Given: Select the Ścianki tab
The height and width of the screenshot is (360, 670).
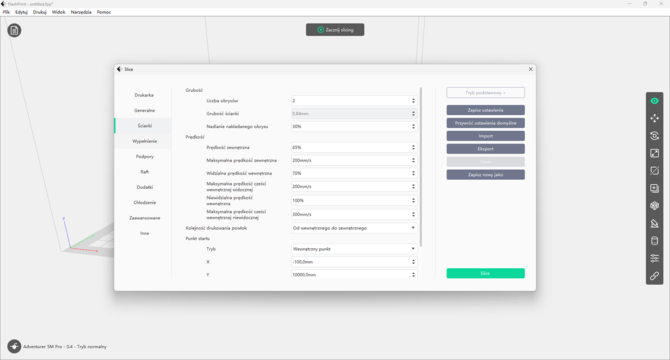Looking at the screenshot, I should pyautogui.click(x=144, y=126).
